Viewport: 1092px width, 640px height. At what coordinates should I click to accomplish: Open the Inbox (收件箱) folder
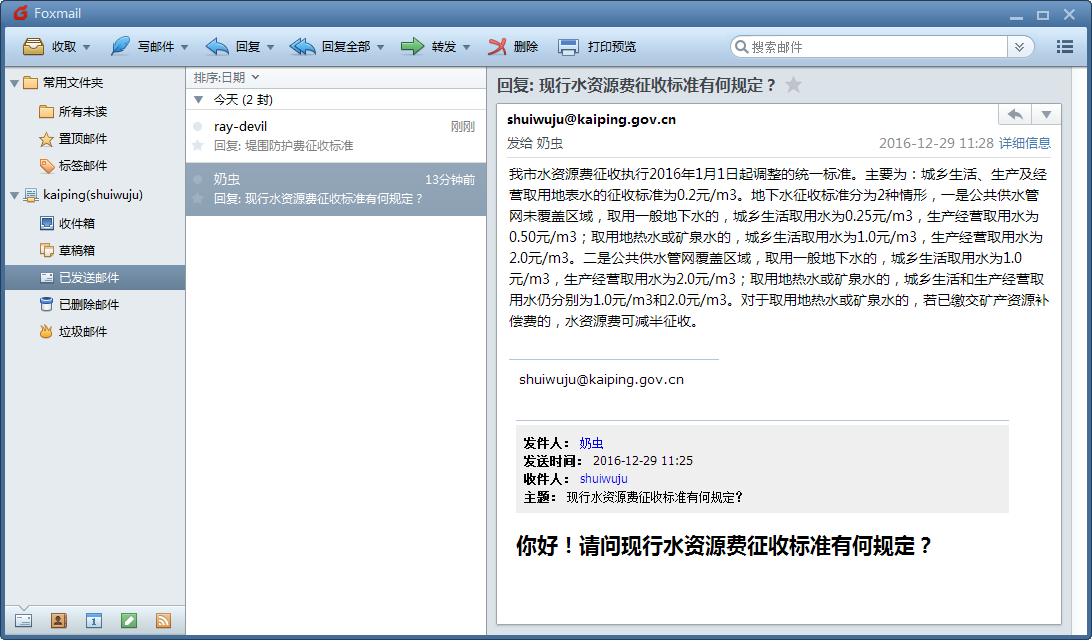76,223
